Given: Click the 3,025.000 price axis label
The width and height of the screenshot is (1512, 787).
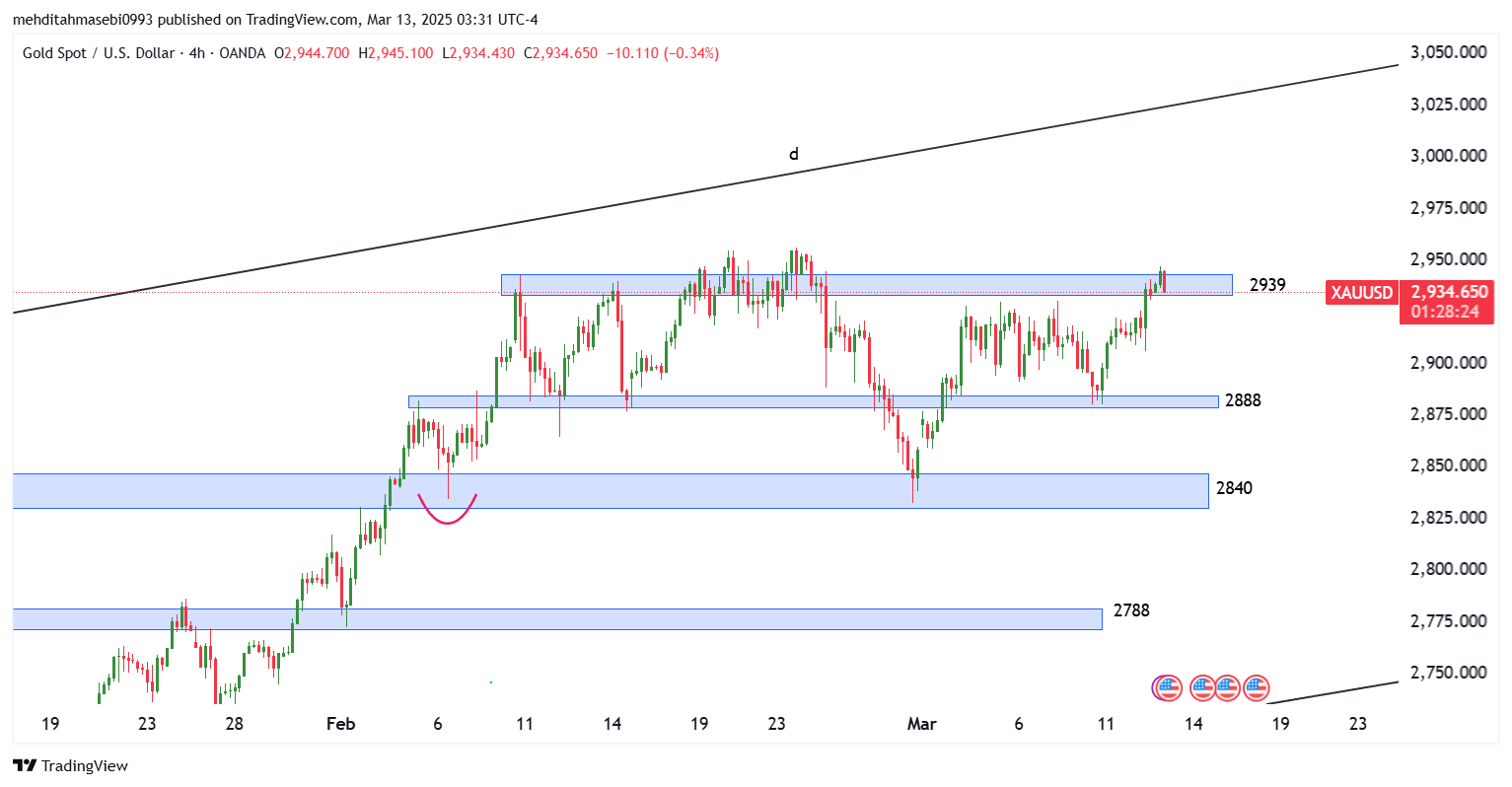Looking at the screenshot, I should tap(1449, 104).
